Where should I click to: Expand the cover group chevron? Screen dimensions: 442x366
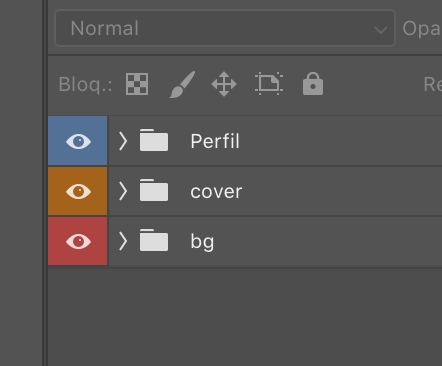click(123, 191)
